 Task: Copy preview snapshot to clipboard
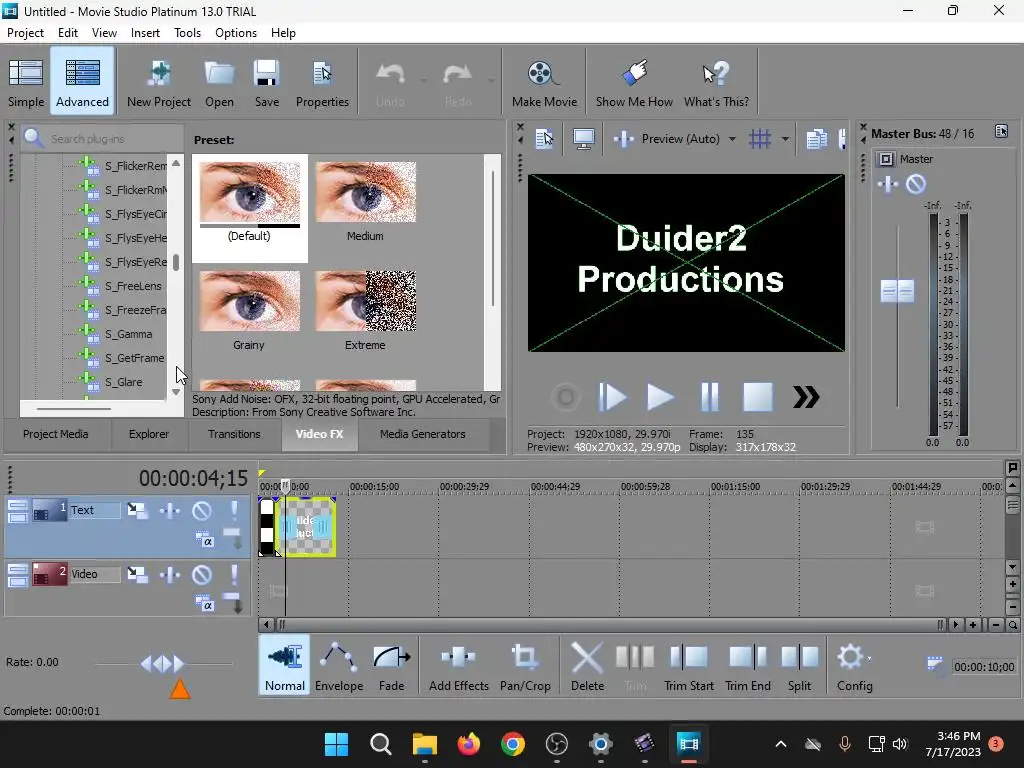tap(816, 138)
